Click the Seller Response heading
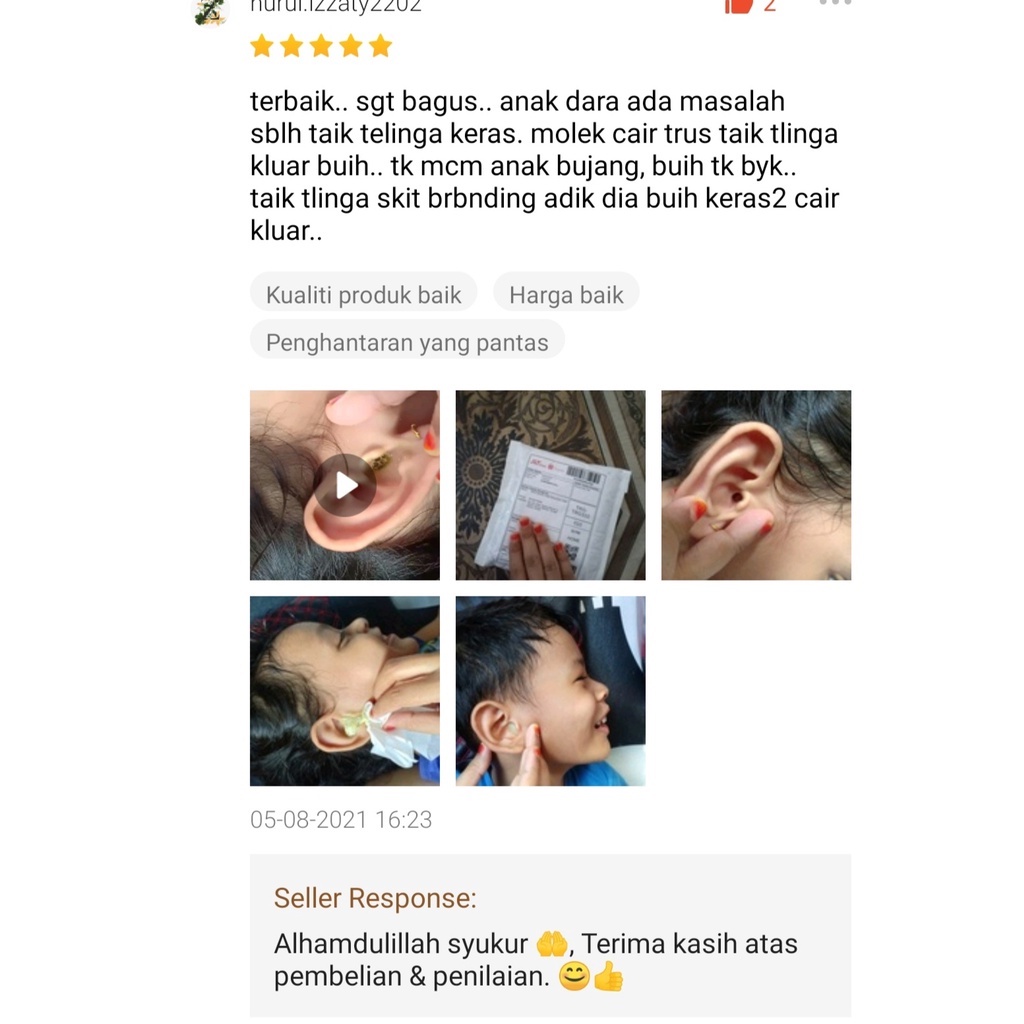 [375, 898]
